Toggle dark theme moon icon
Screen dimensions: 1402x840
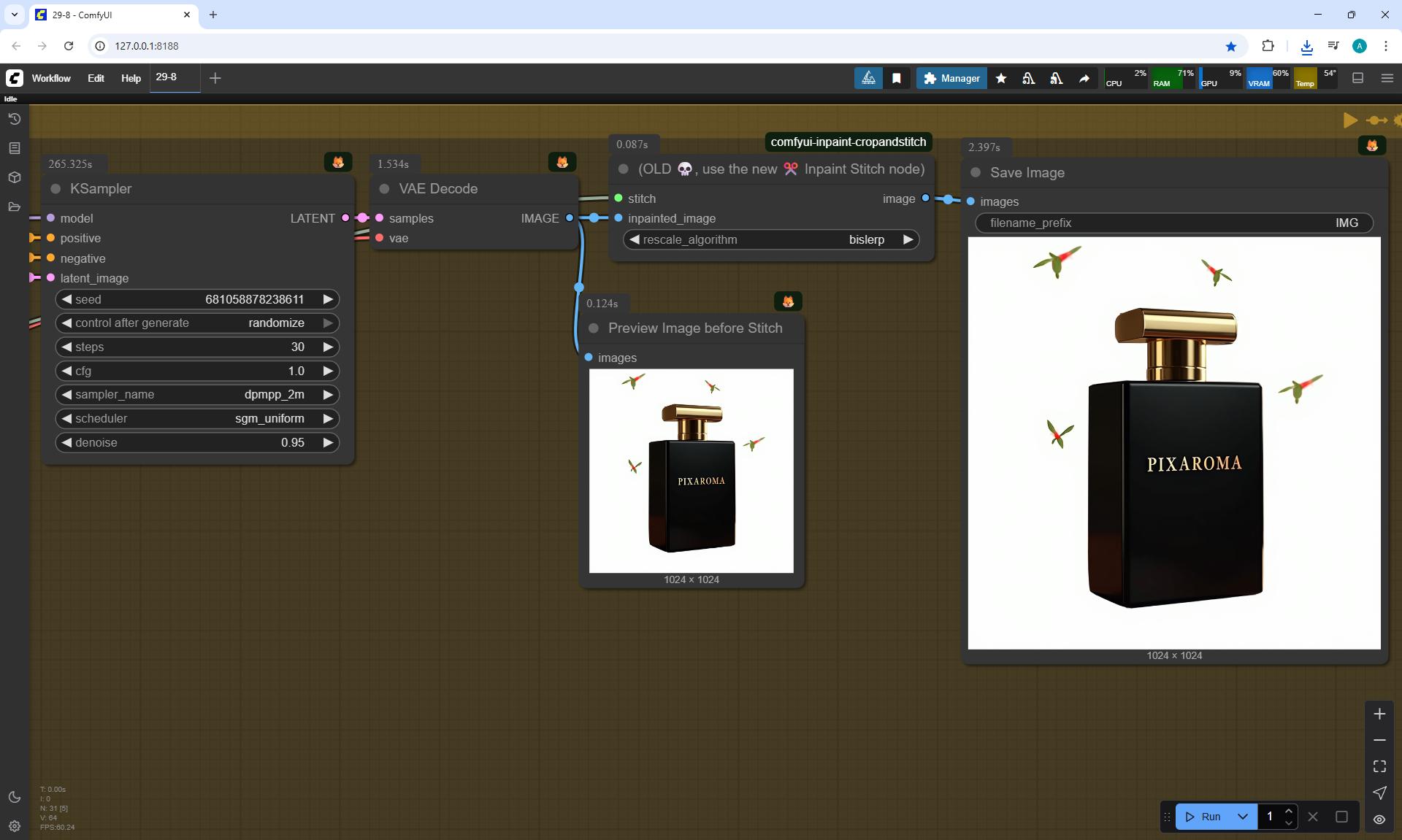[15, 797]
